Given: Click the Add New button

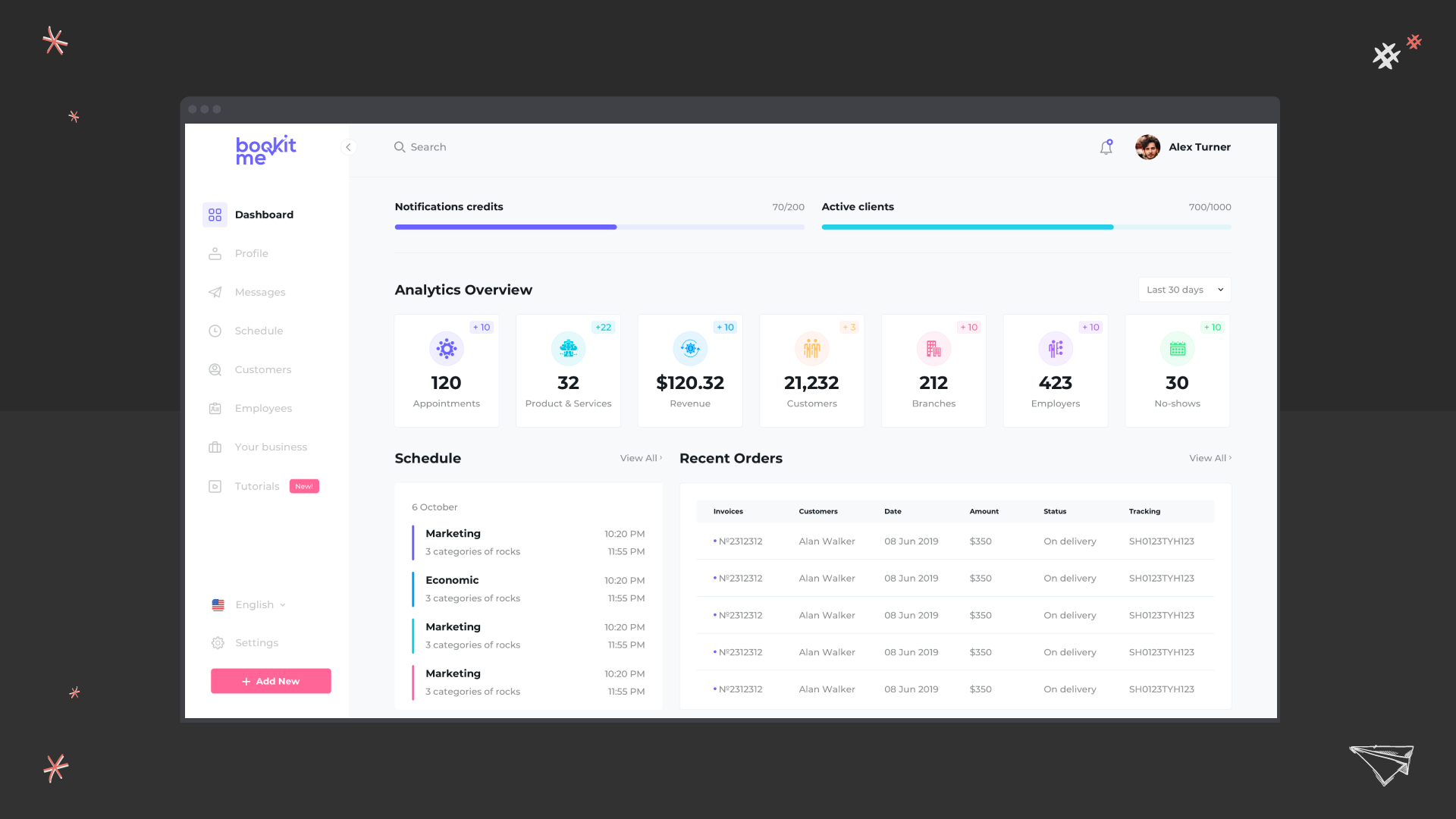Looking at the screenshot, I should tap(271, 680).
